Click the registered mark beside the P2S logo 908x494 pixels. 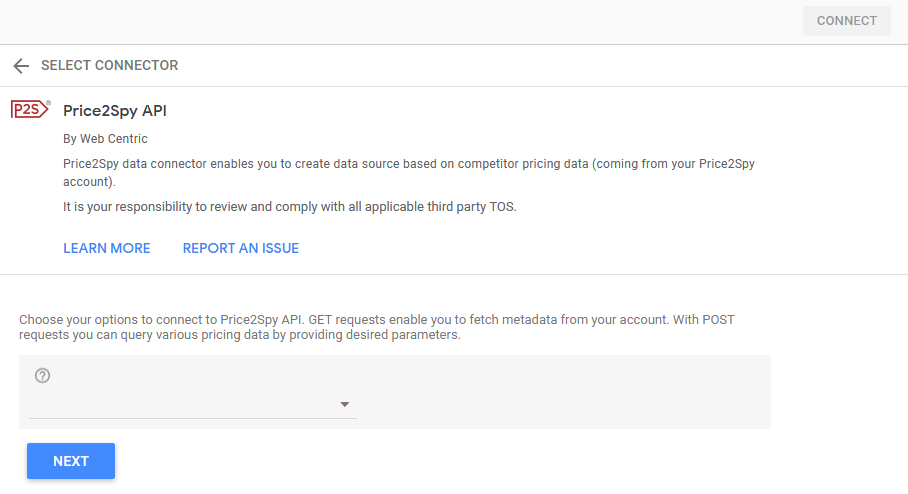coord(49,103)
